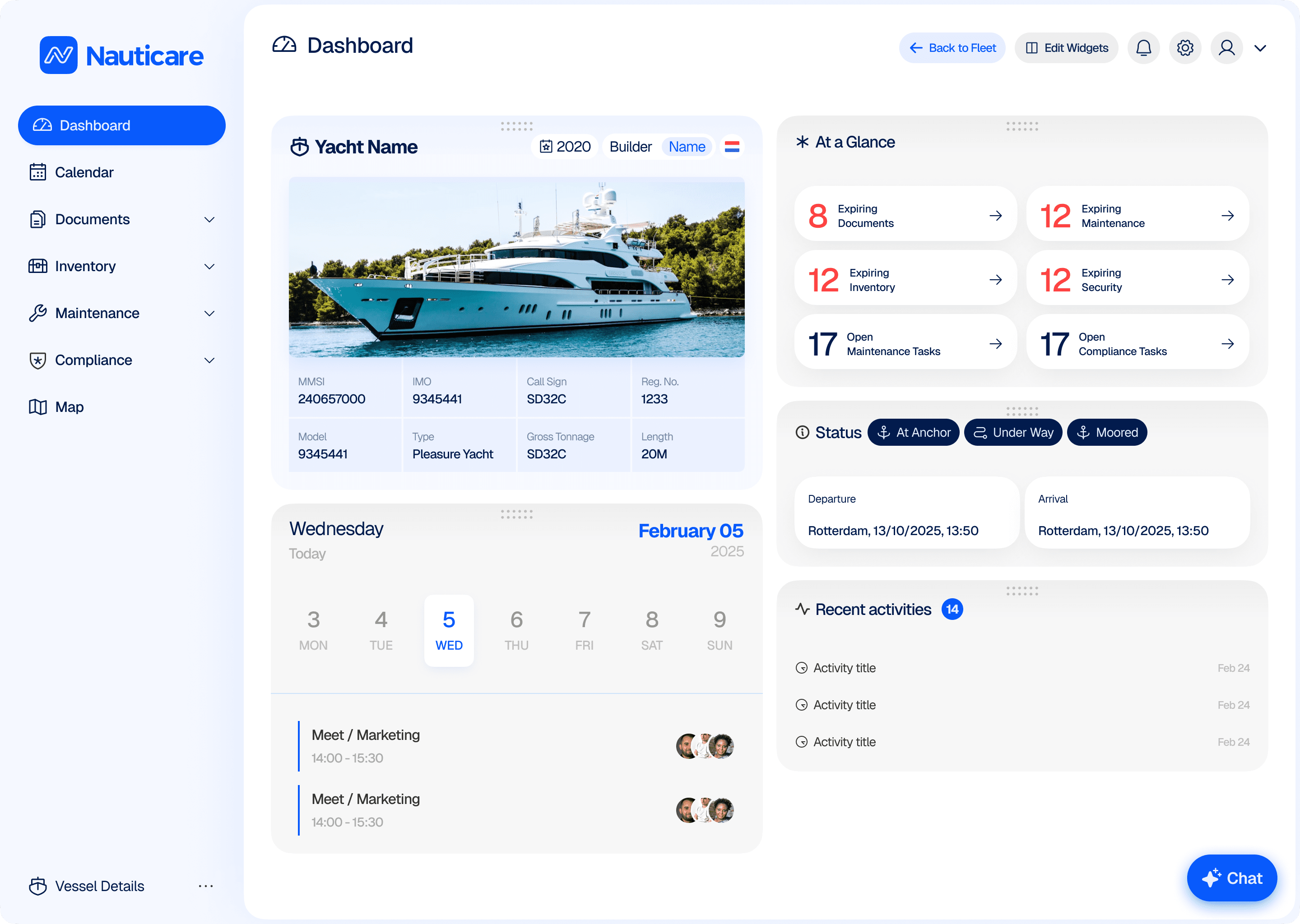This screenshot has width=1300, height=924.
Task: Expand the Maintenance sidebar chevron
Action: tap(209, 314)
